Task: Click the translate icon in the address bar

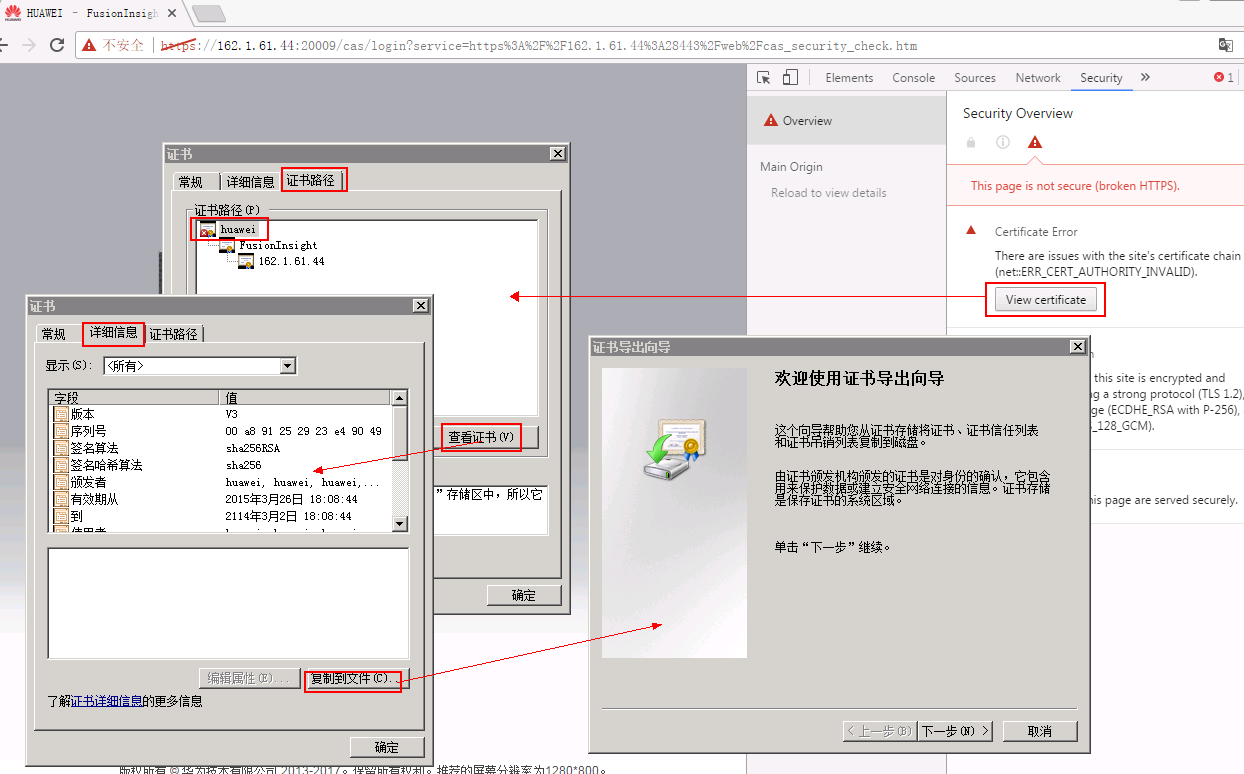Action: click(x=1225, y=45)
